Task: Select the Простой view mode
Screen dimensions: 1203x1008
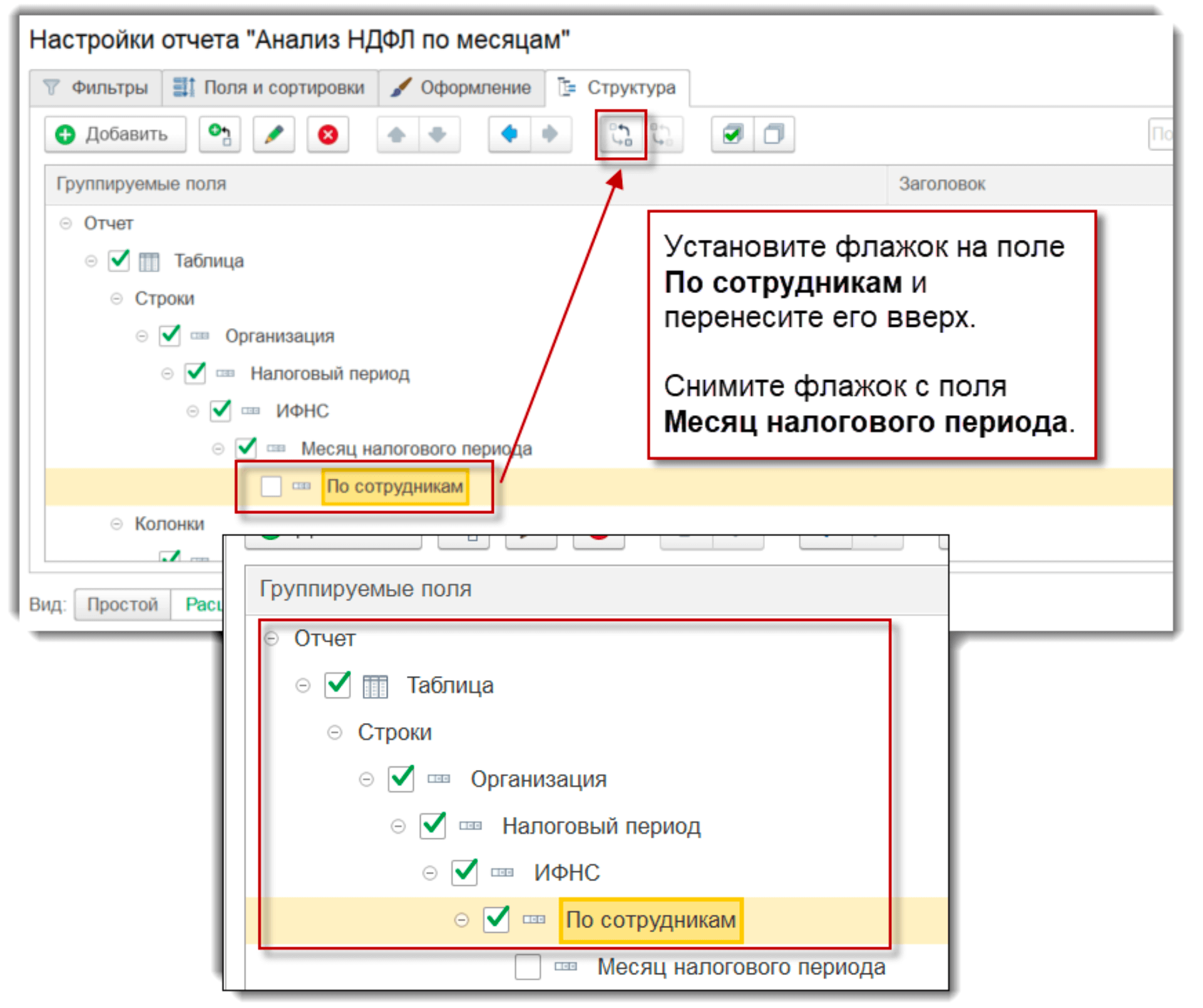Action: [x=123, y=604]
